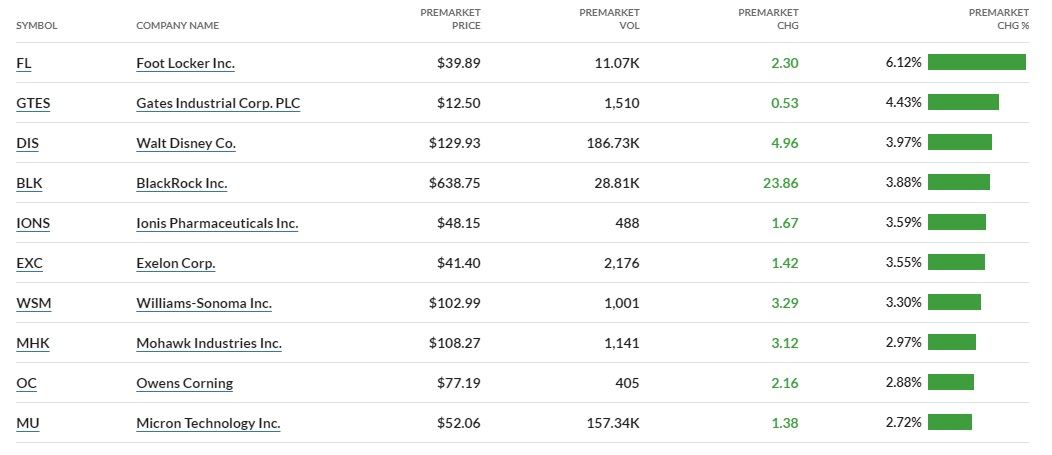Screen dimensions: 1052x455
Task: Click the Owens Corning company link
Action: [184, 383]
